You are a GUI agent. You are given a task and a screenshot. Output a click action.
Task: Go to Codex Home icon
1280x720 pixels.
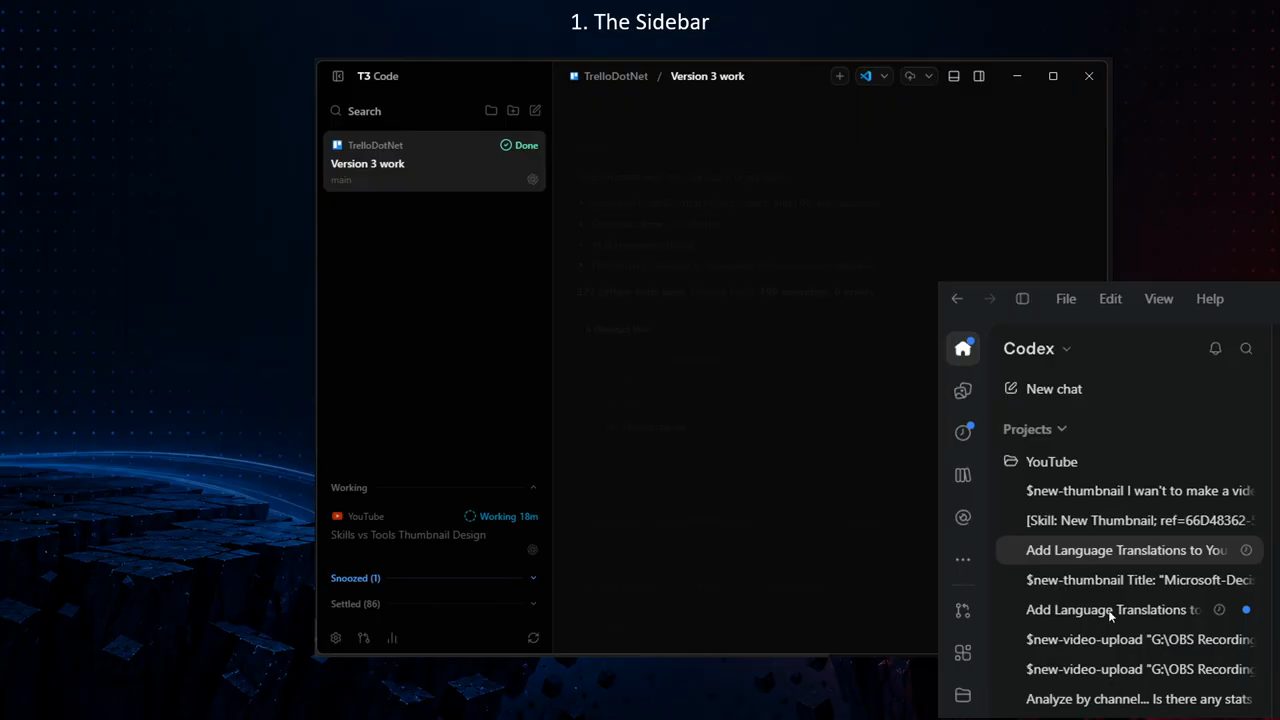(x=963, y=348)
